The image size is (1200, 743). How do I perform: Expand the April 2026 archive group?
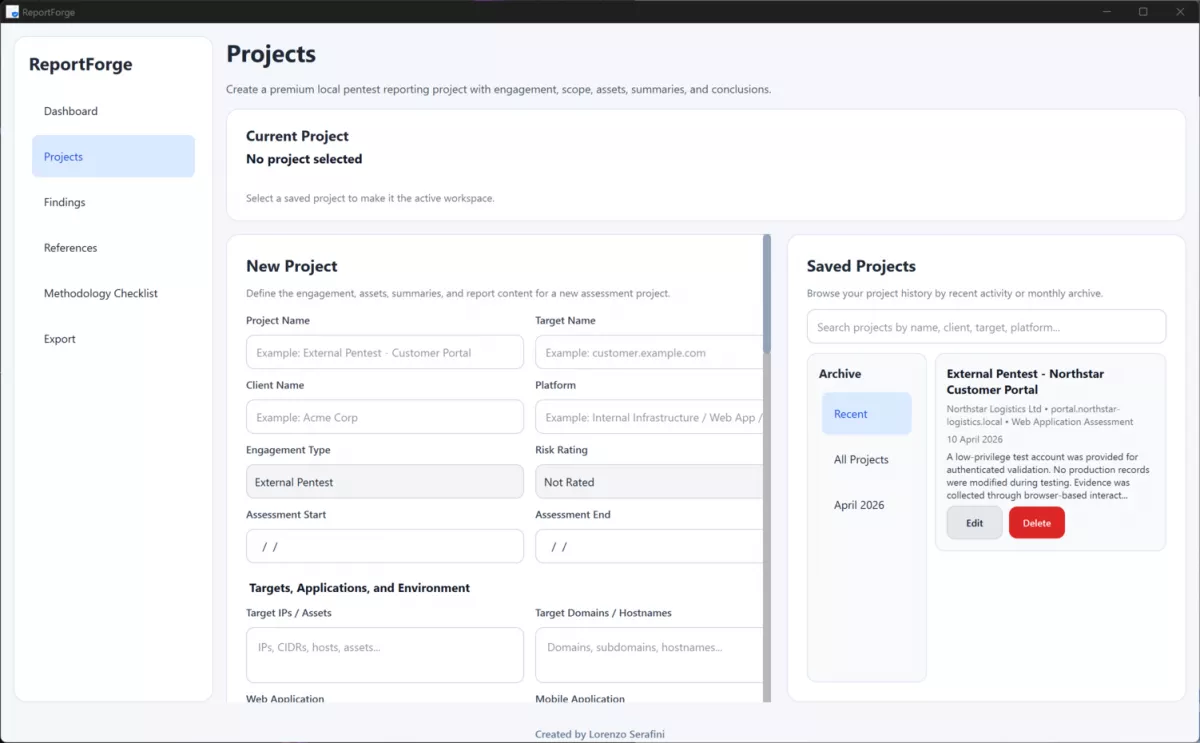859,505
